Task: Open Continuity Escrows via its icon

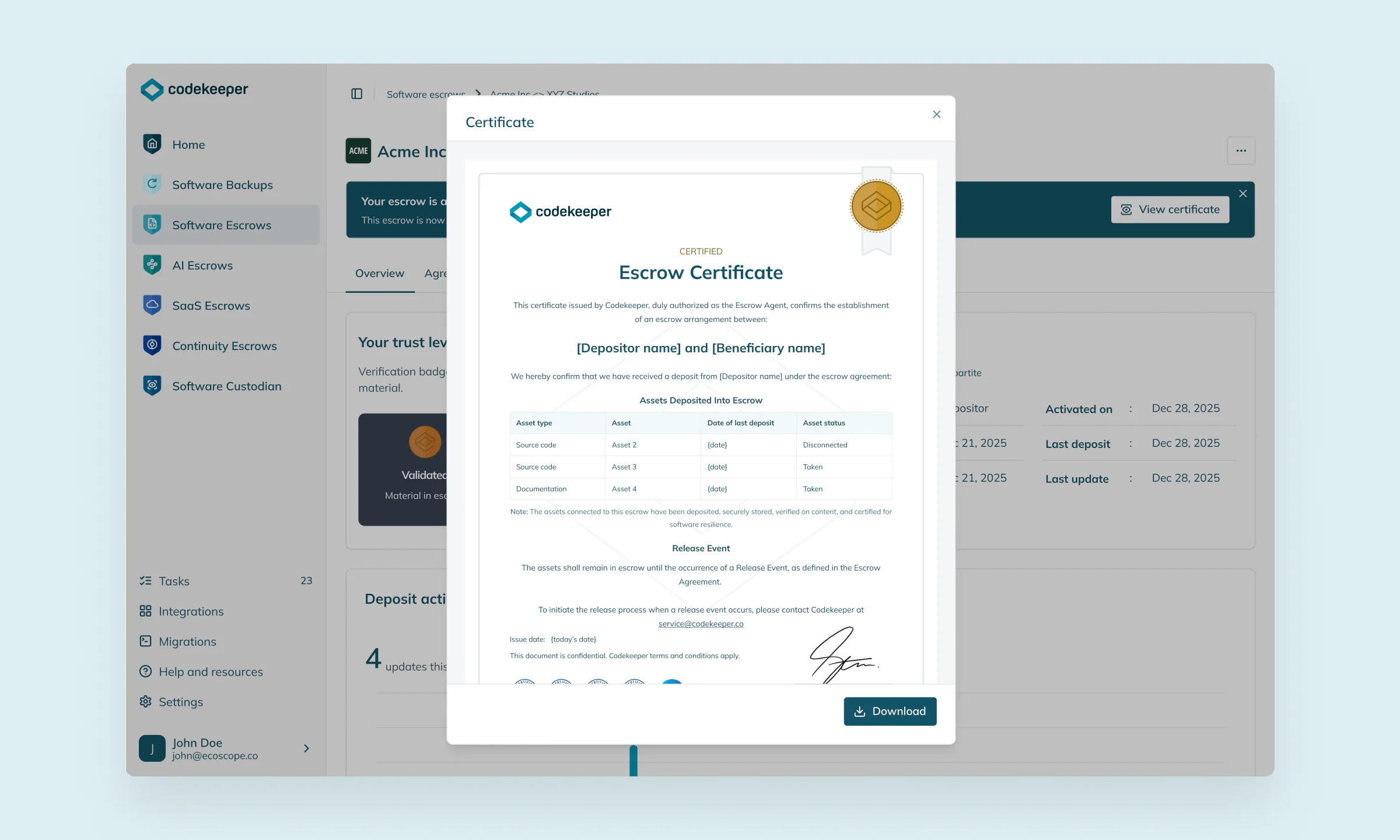Action: point(152,345)
